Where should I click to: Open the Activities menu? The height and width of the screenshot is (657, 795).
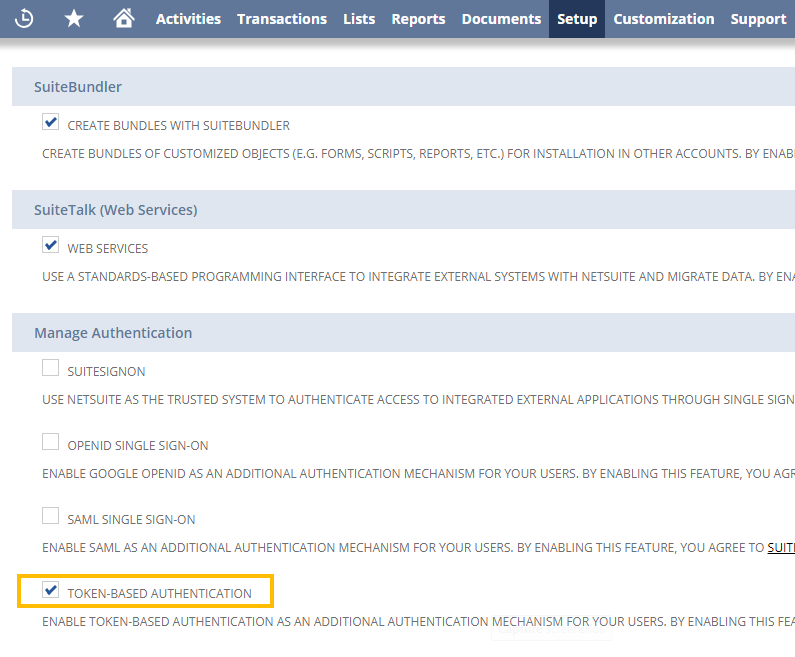(188, 19)
